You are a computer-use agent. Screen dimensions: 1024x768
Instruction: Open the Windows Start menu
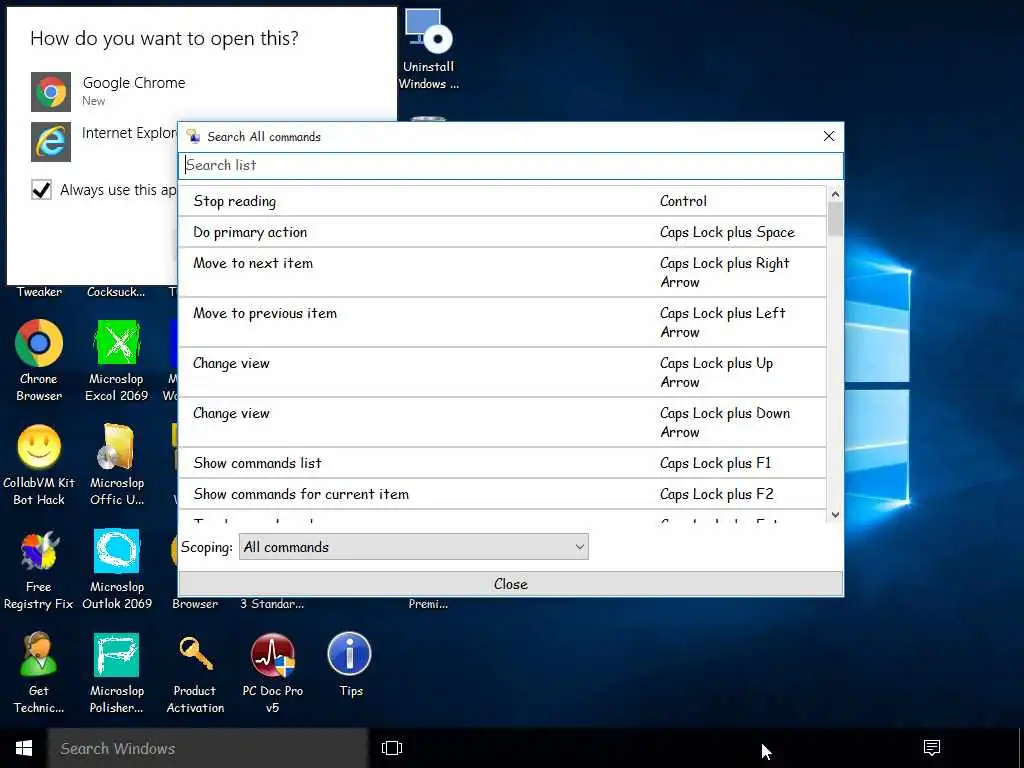coord(24,748)
